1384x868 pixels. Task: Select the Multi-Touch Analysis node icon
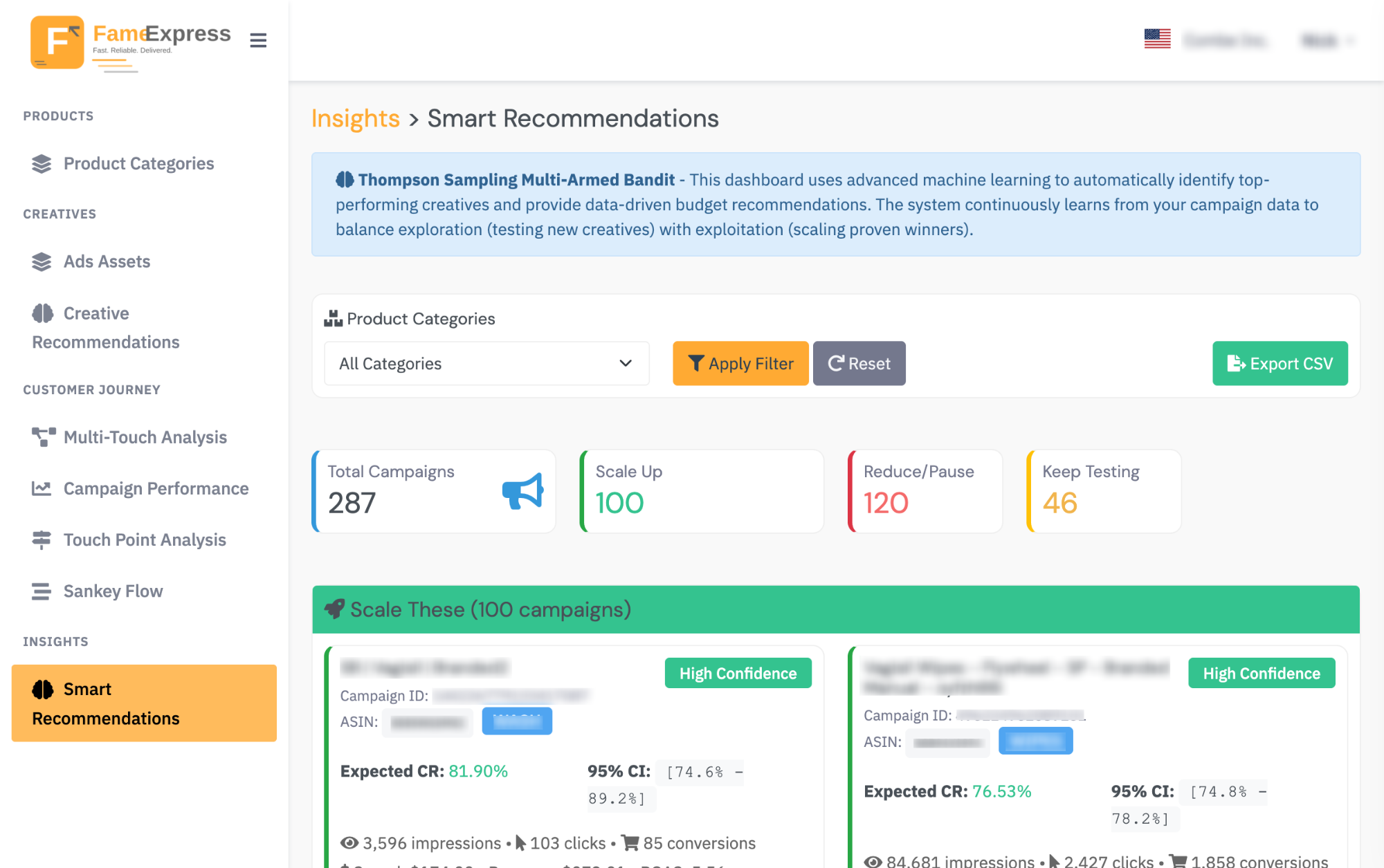42,437
